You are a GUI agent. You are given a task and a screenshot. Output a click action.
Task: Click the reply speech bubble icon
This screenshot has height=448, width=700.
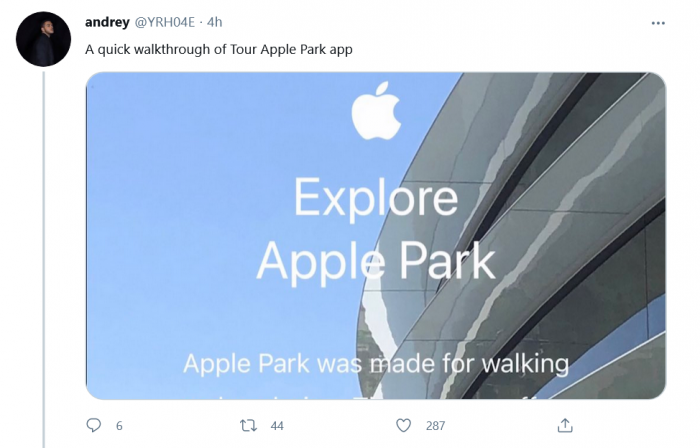94,425
